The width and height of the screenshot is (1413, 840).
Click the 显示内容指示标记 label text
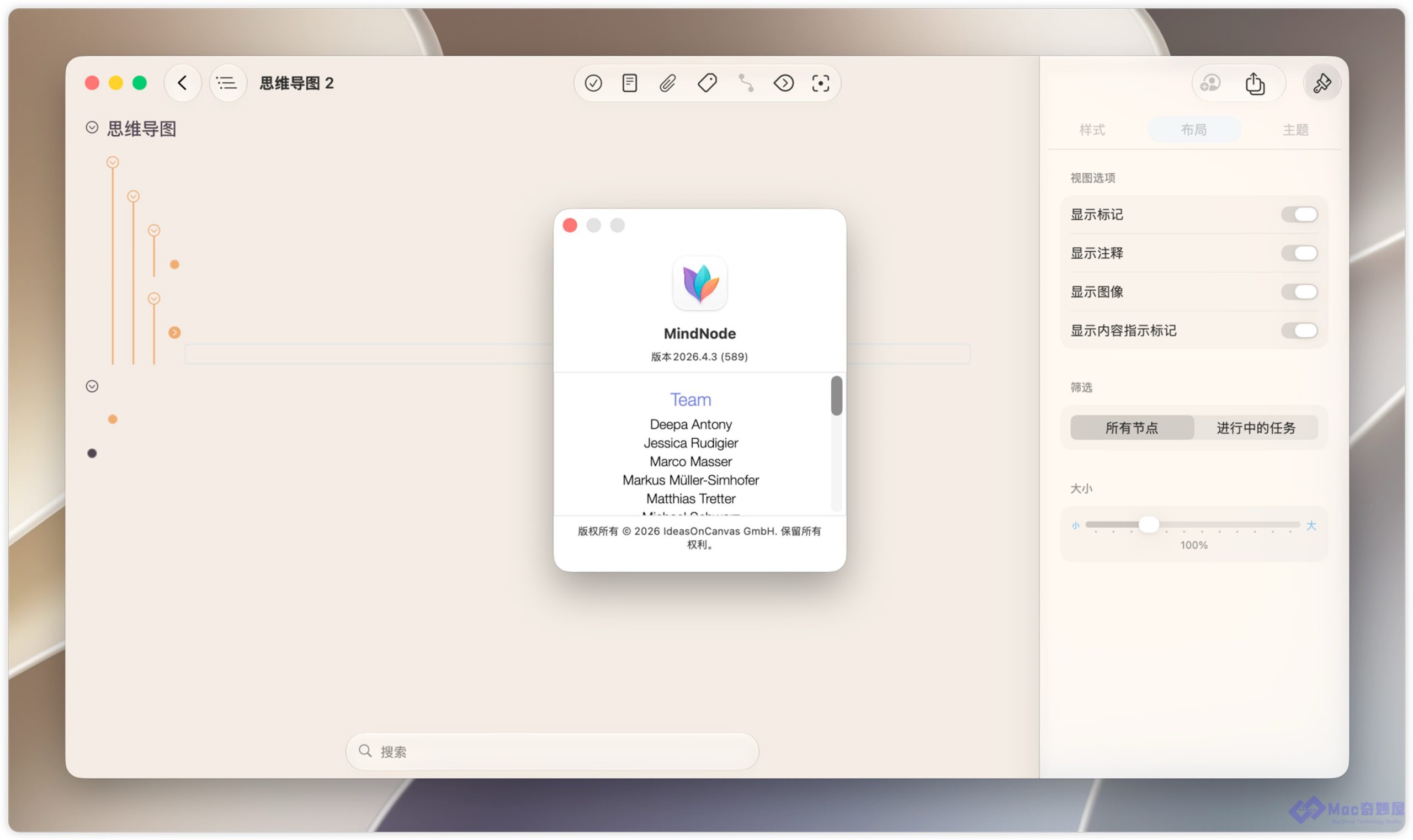click(1123, 330)
